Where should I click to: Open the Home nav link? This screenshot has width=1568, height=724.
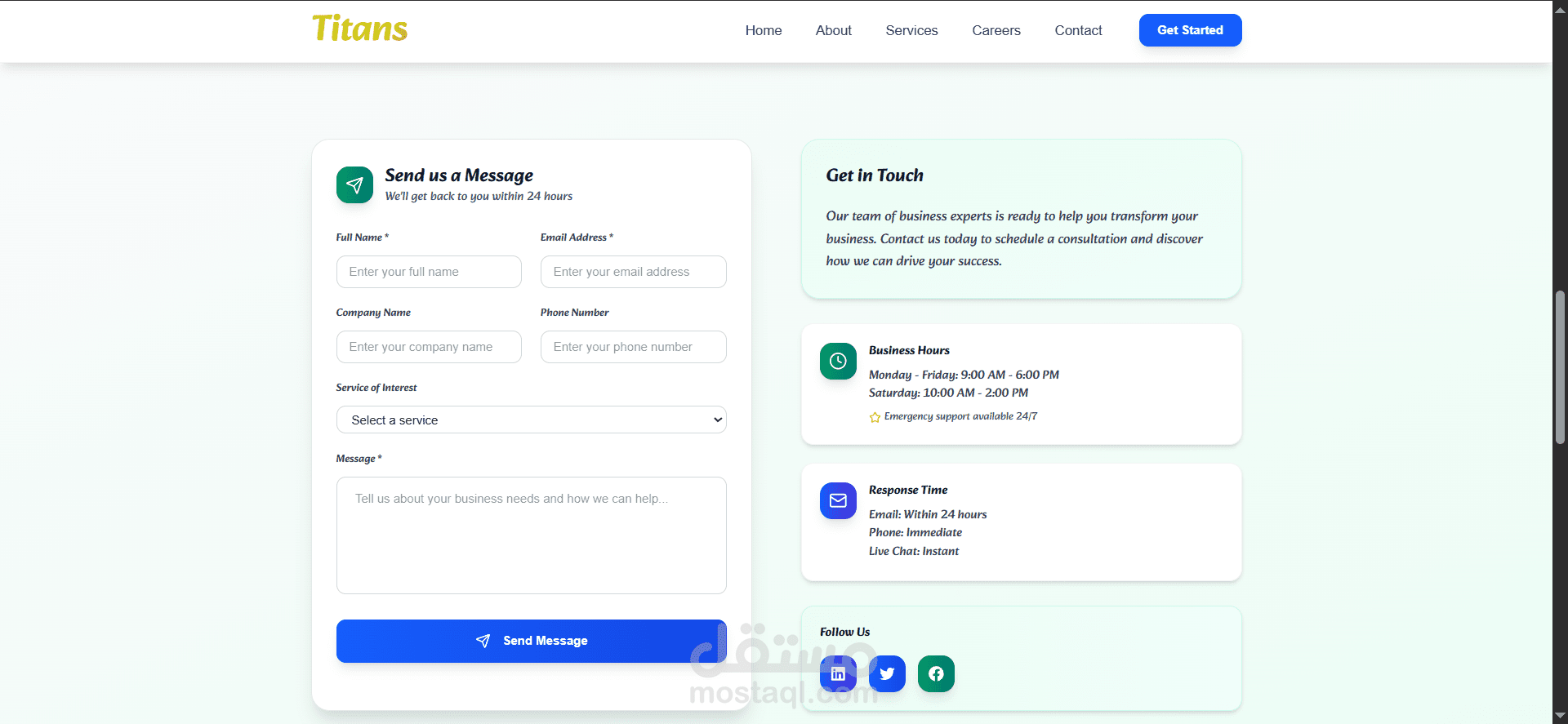(764, 30)
